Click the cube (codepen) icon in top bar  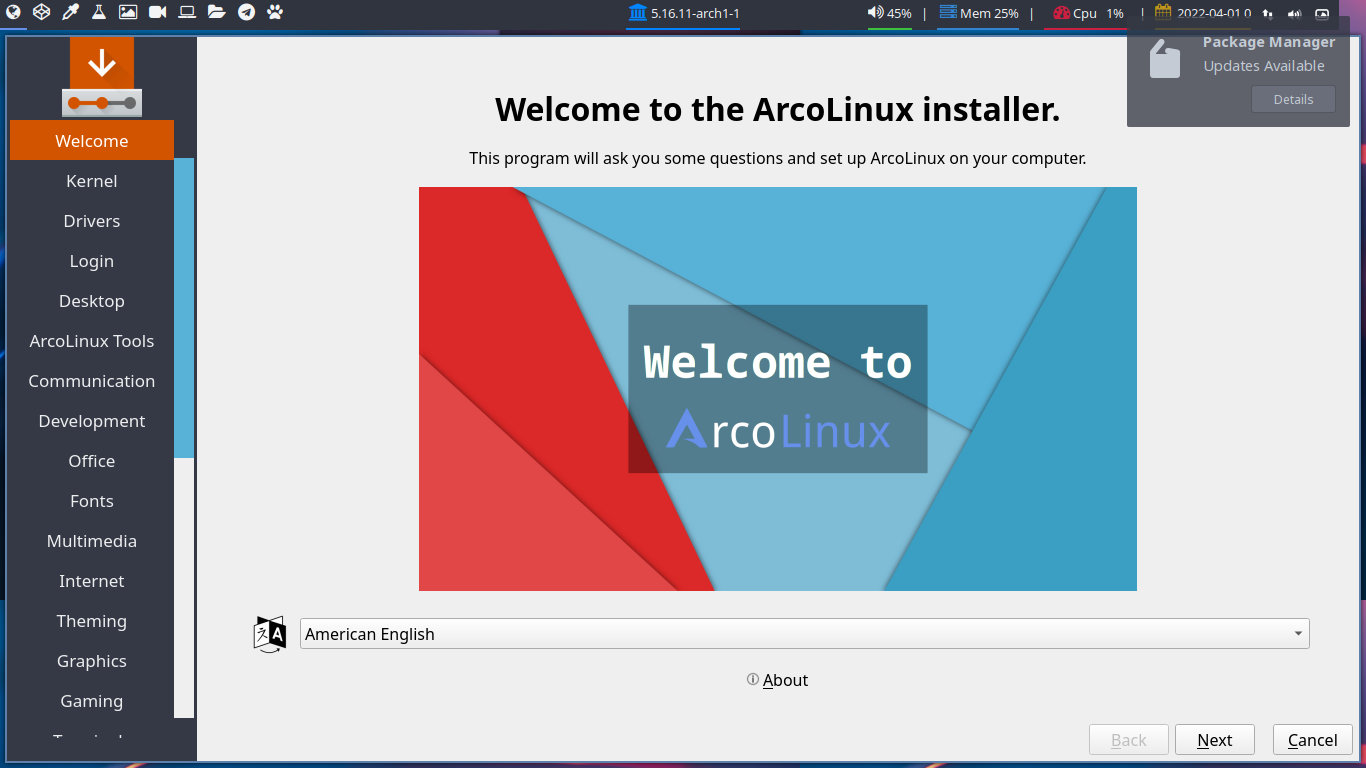coord(41,13)
